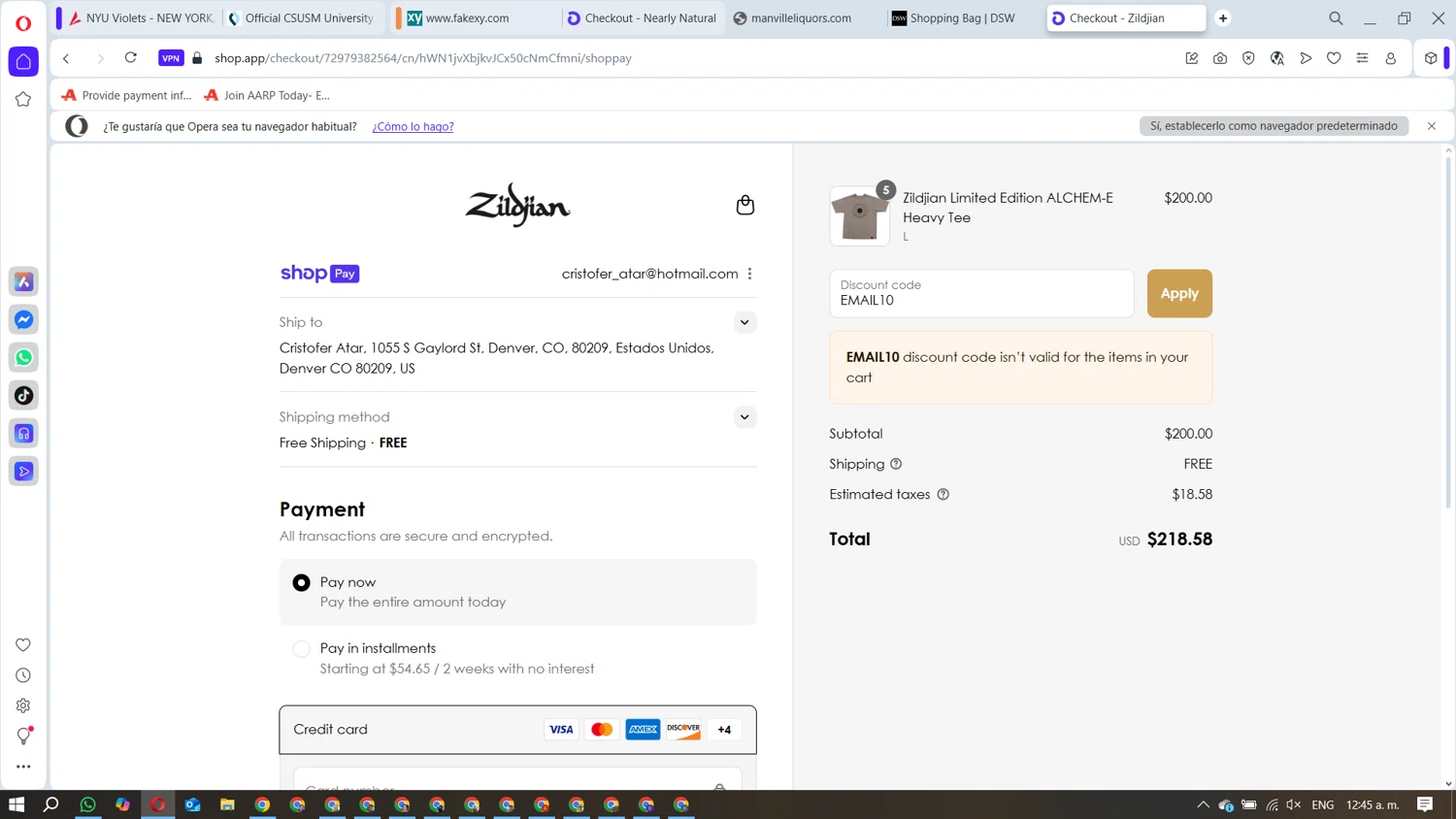Open sidebar heart favorites icon
The width and height of the screenshot is (1456, 819).
pyautogui.click(x=23, y=644)
